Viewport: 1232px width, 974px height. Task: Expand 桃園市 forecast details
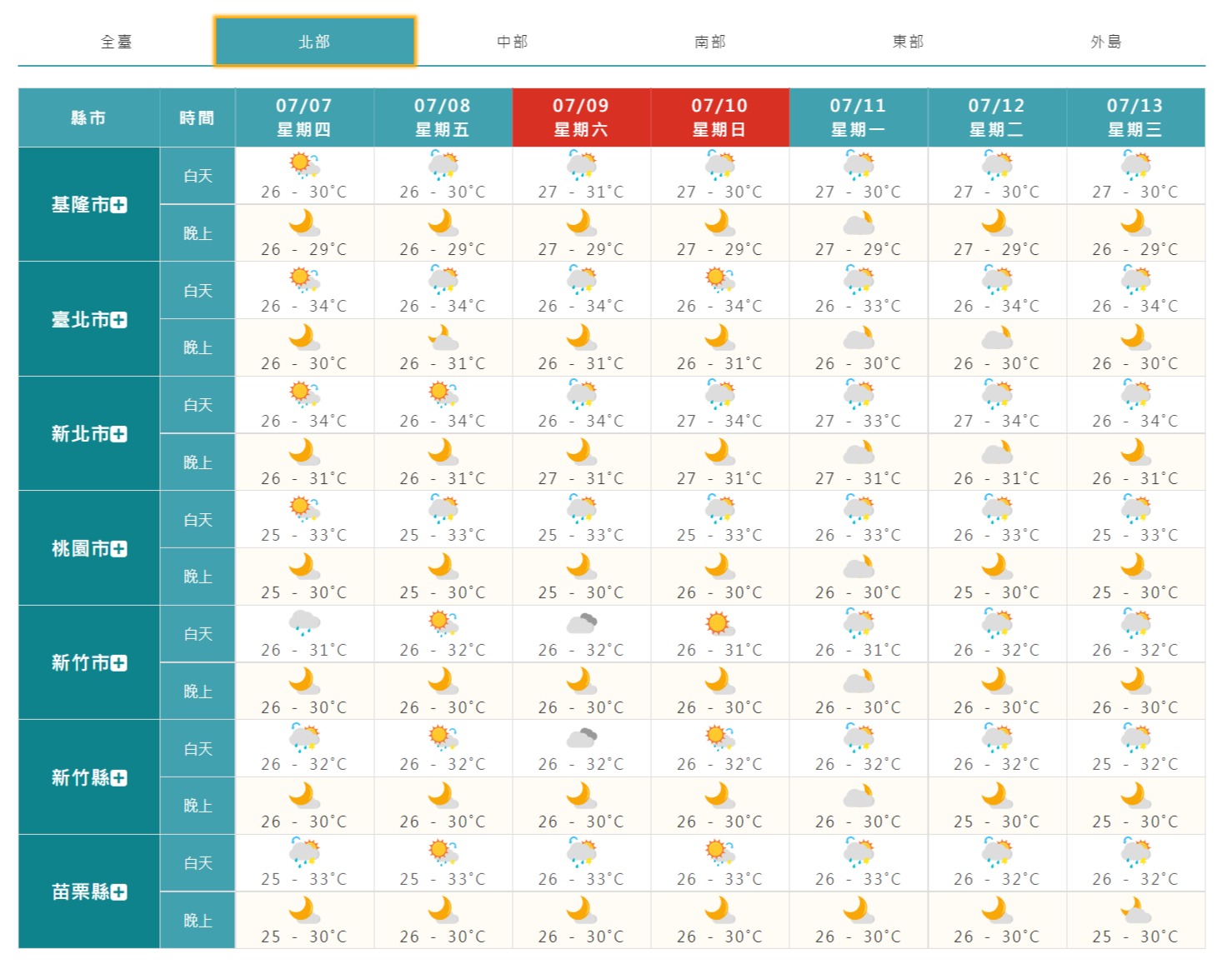coord(118,549)
